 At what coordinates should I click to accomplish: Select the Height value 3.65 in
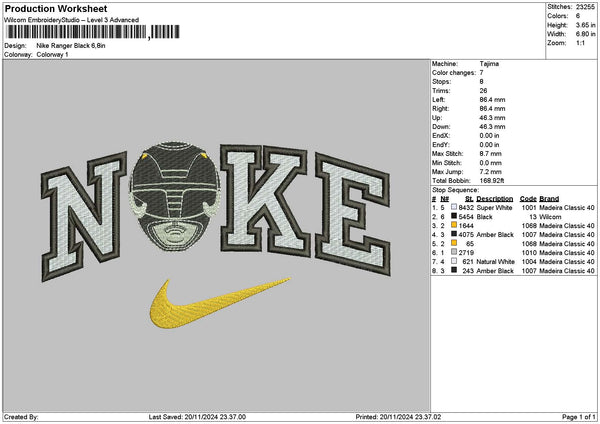click(x=585, y=25)
